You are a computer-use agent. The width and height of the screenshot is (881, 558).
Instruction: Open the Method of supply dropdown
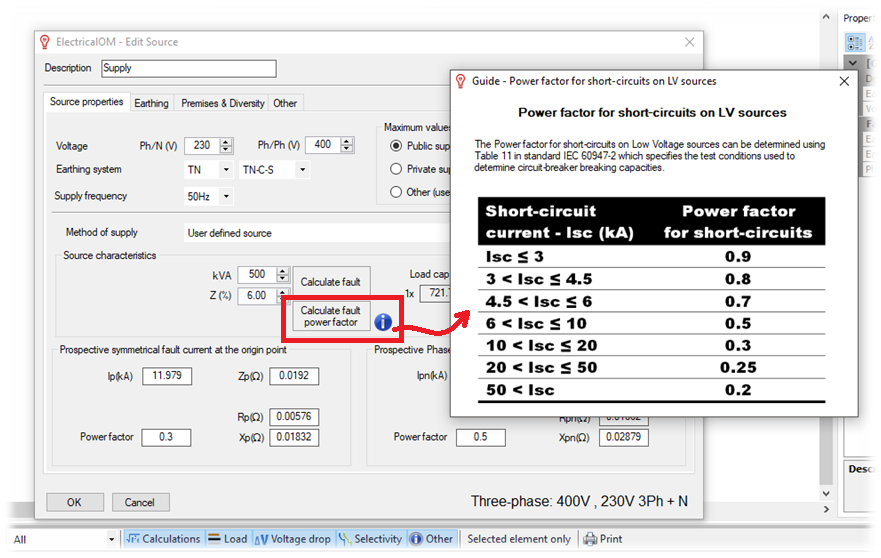click(x=317, y=233)
